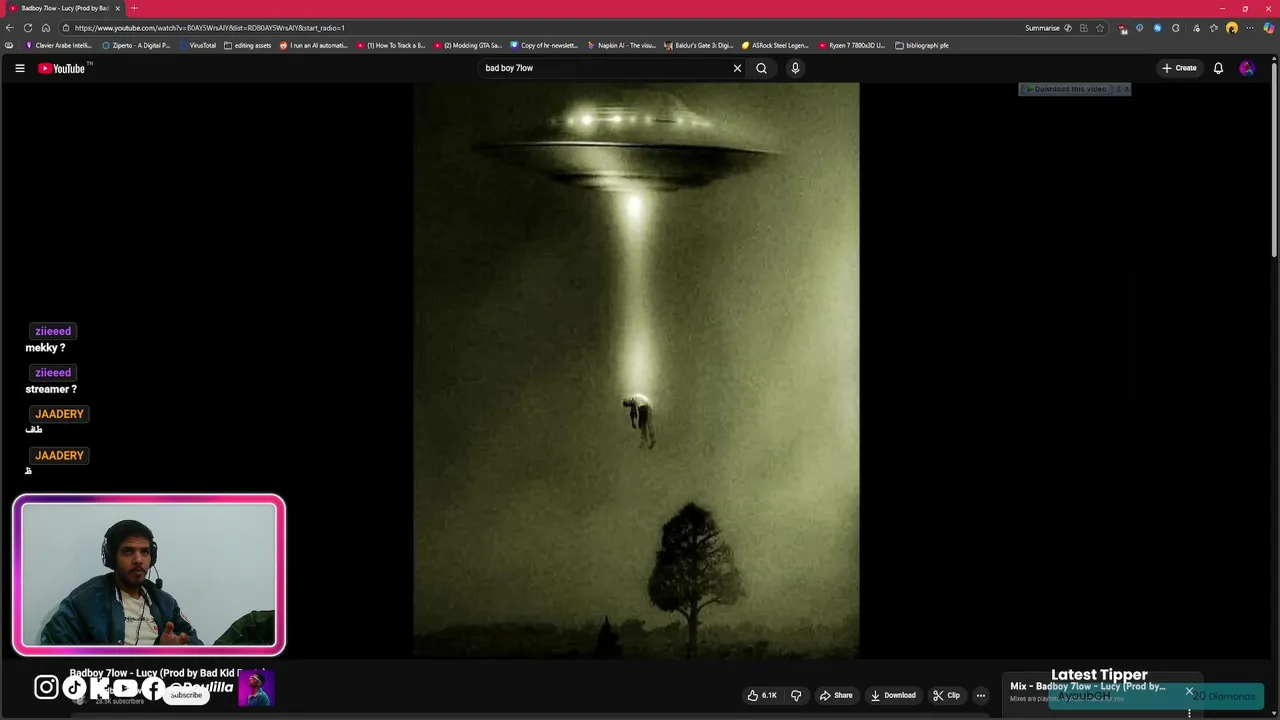Open the browser home page button
The height and width of the screenshot is (720, 1280).
click(46, 28)
